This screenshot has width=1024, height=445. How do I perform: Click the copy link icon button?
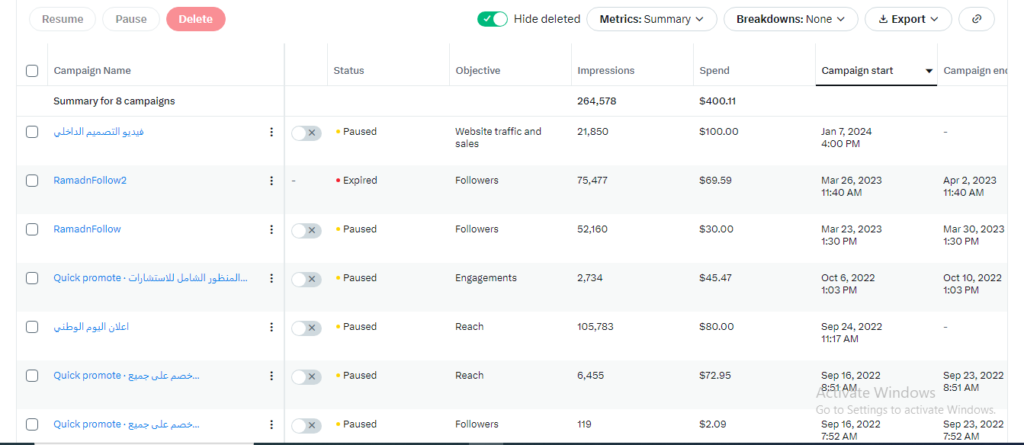[x=976, y=19]
